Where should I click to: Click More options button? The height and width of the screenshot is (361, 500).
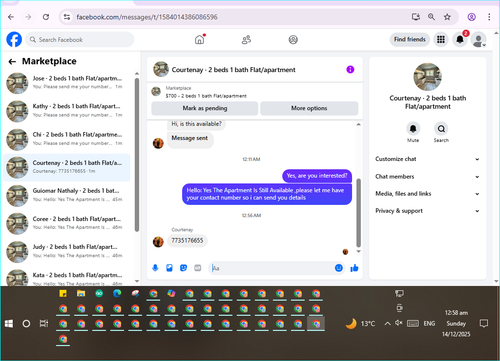[309, 108]
